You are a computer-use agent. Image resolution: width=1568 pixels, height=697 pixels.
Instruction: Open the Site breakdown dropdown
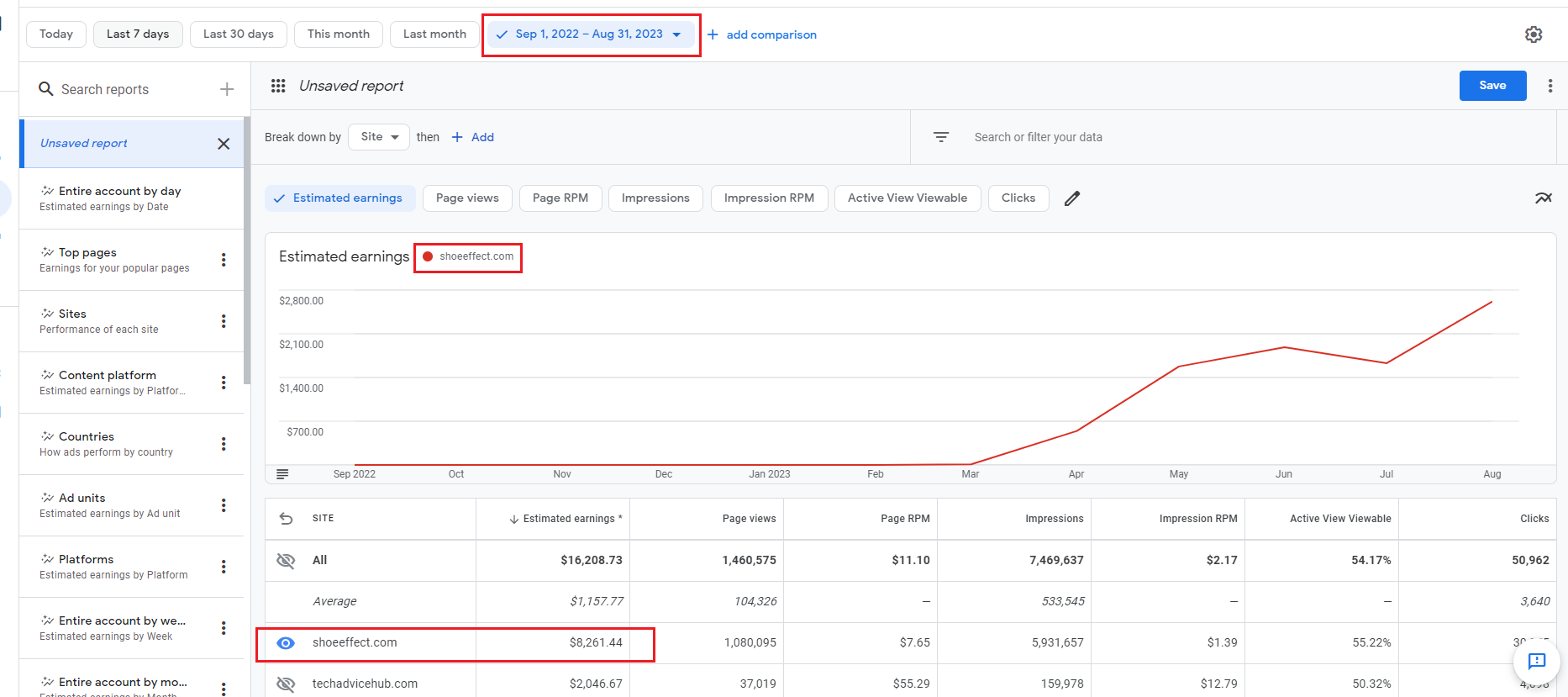point(379,137)
